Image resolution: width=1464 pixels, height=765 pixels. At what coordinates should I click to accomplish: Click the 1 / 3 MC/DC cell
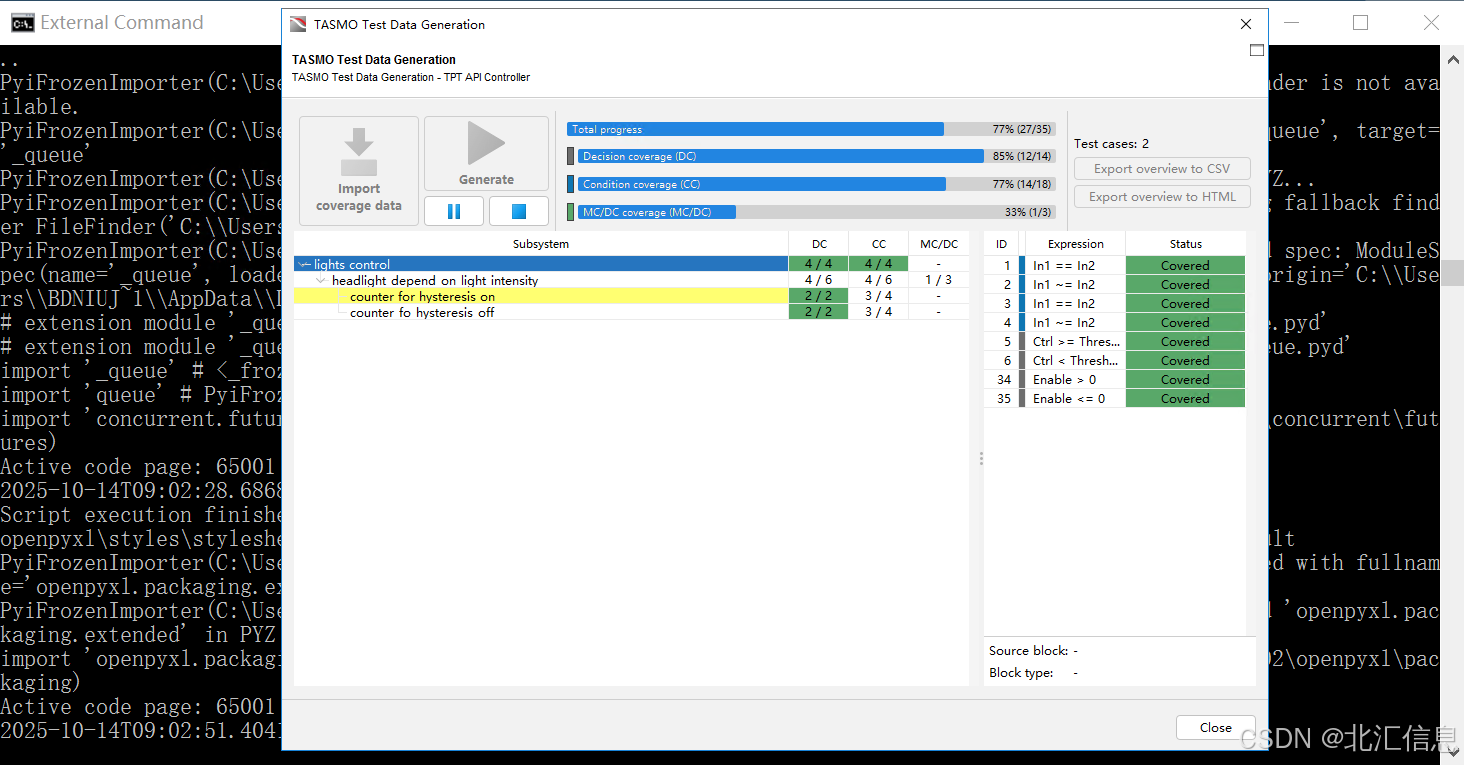click(939, 280)
